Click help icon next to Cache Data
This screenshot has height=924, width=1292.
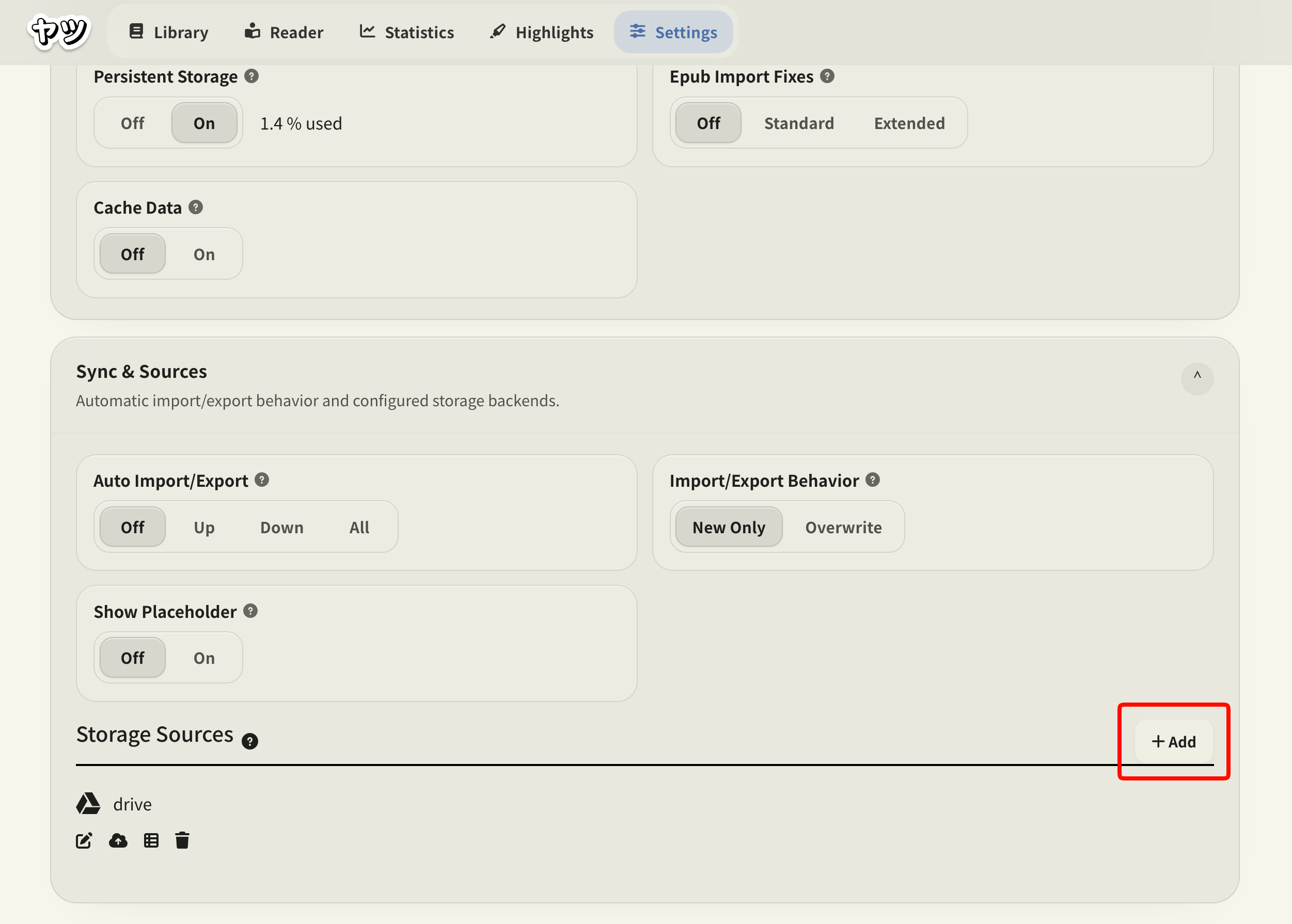(x=196, y=207)
